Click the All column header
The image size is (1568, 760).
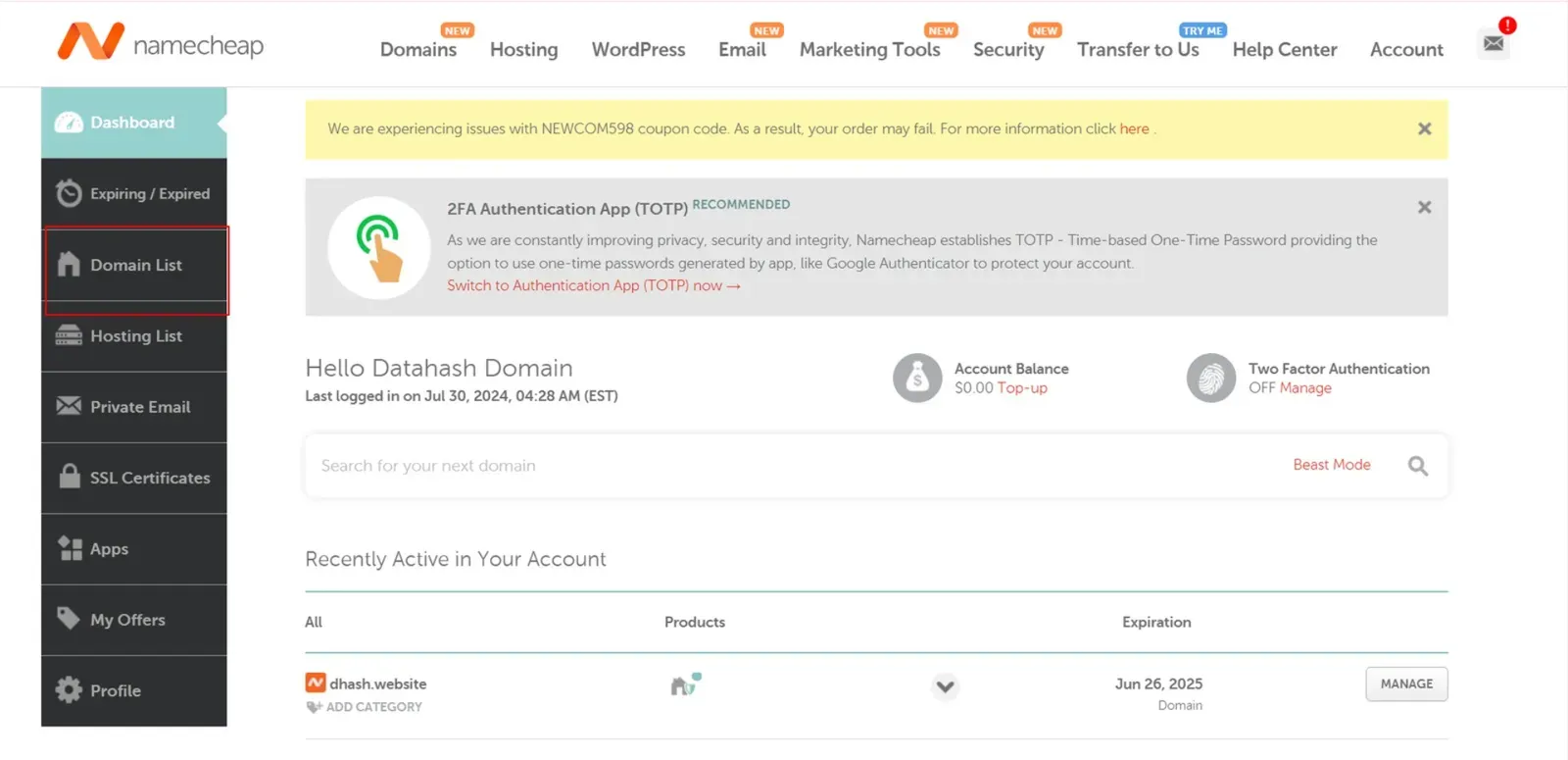(314, 622)
